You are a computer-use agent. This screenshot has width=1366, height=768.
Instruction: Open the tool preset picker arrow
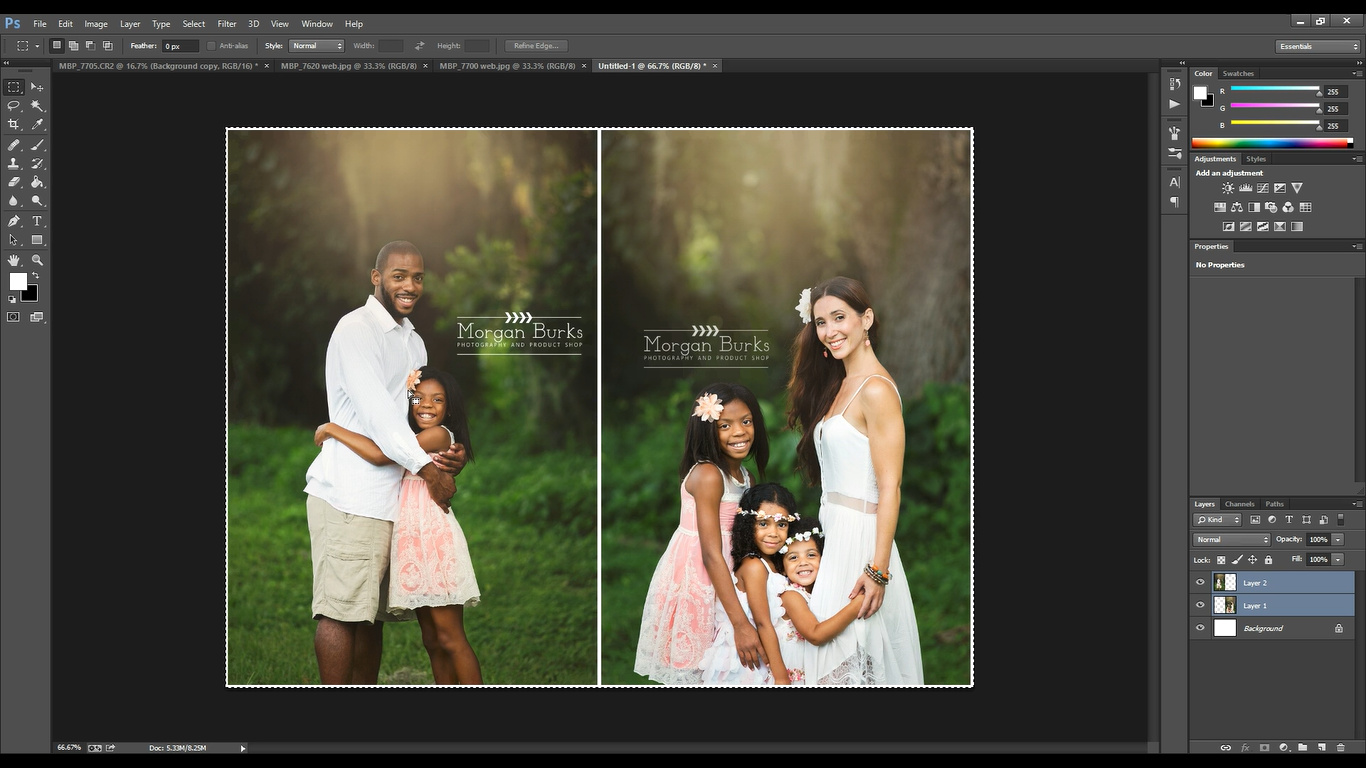point(37,46)
